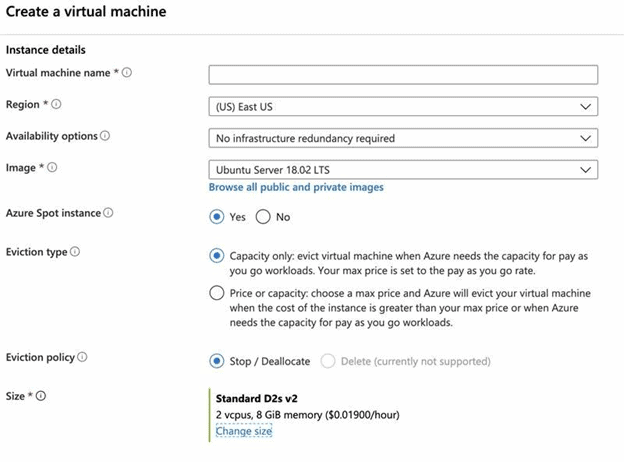Select Delete eviction policy radio
This screenshot has height=462, width=624.
coord(328,361)
